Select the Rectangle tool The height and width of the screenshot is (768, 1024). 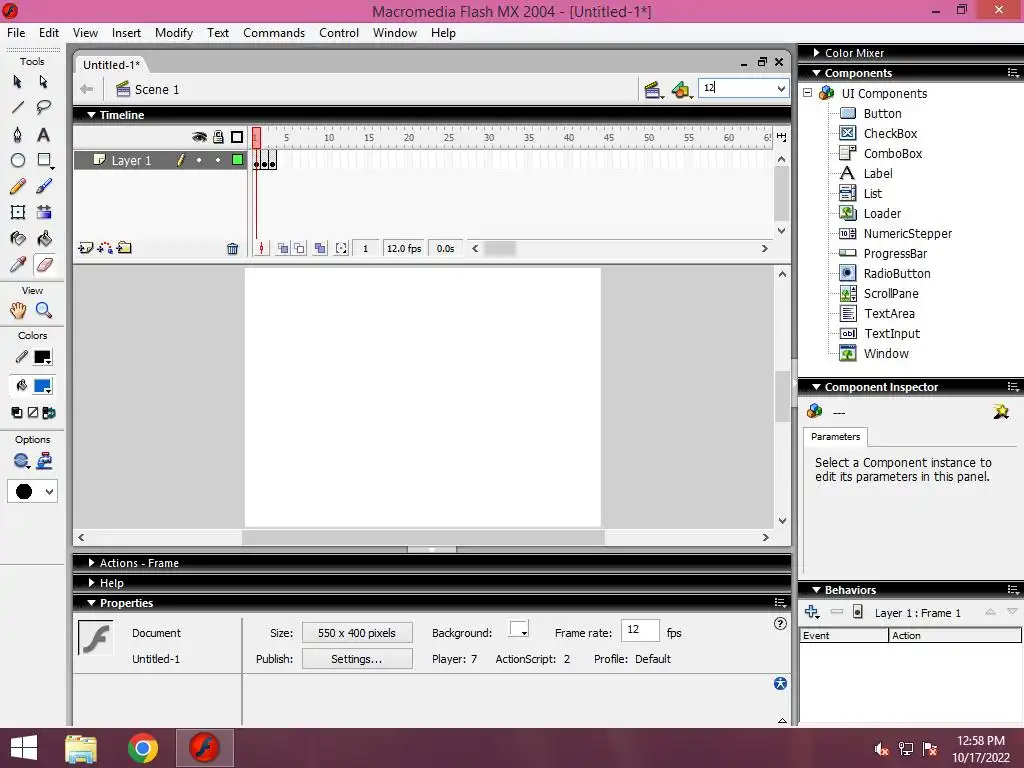[x=44, y=160]
